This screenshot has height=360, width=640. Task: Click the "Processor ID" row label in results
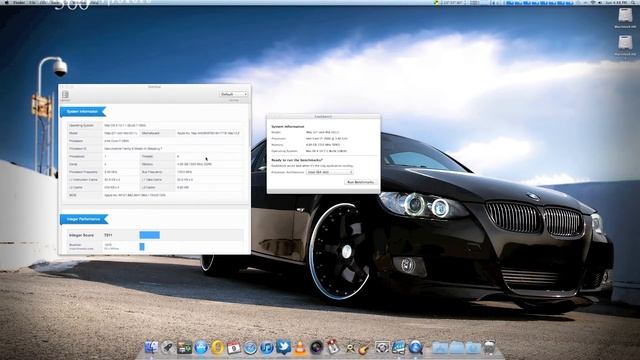[x=78, y=149]
